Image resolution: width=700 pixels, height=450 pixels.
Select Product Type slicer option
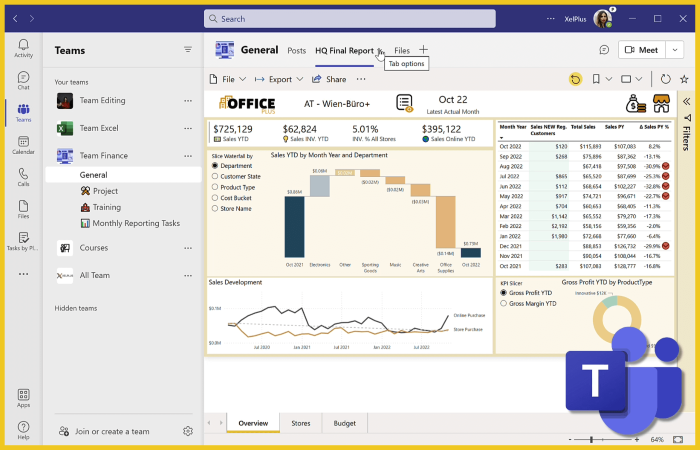pyautogui.click(x=214, y=187)
